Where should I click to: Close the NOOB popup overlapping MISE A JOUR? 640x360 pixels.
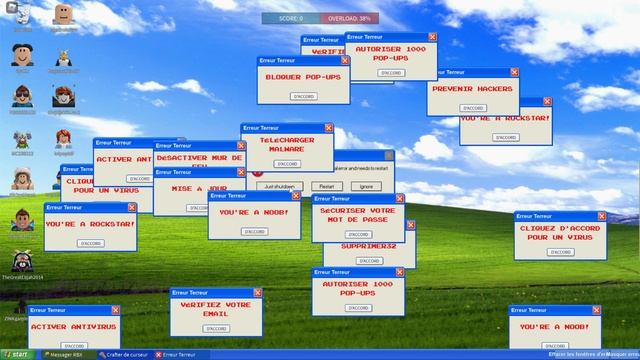coord(296,196)
